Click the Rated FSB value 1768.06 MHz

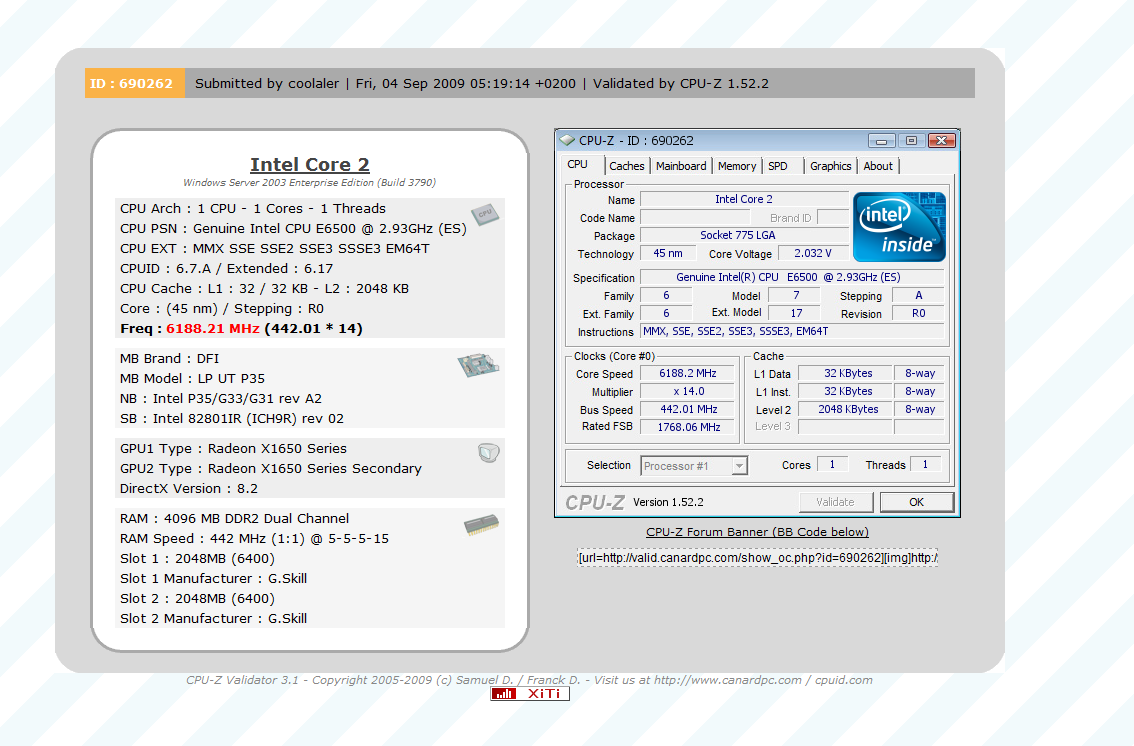click(x=688, y=427)
